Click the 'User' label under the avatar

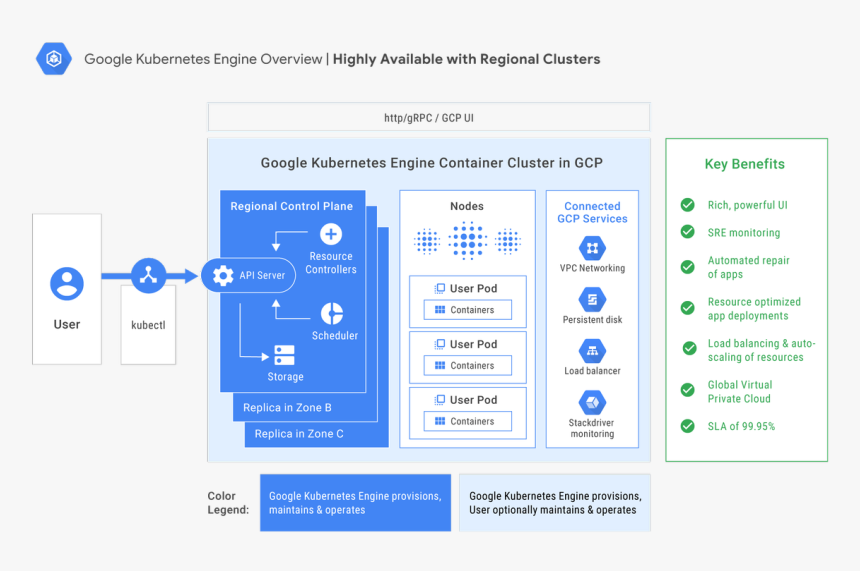tap(67, 324)
